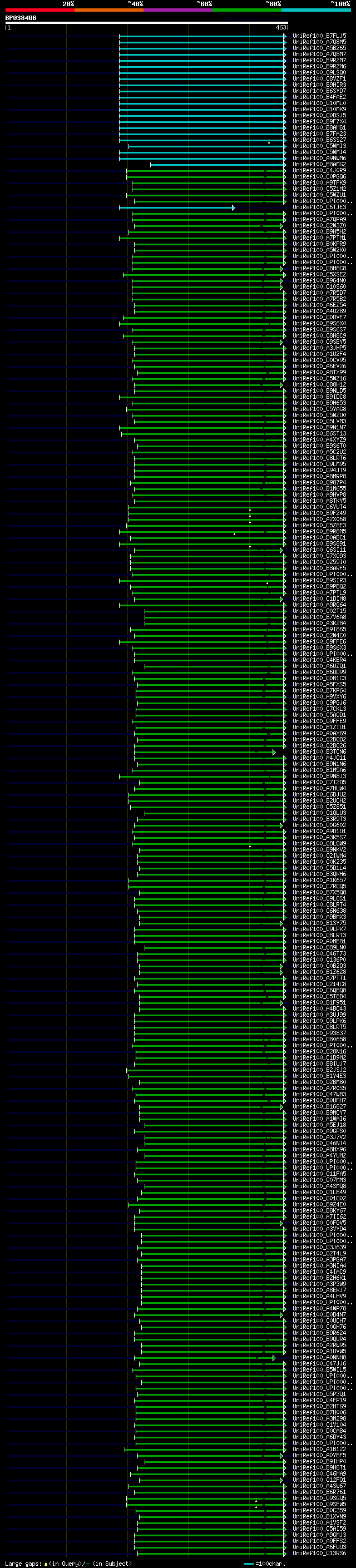Select the UniRef100_B6SYD7 label
This screenshot has height=1568, width=356.
[x=319, y=91]
